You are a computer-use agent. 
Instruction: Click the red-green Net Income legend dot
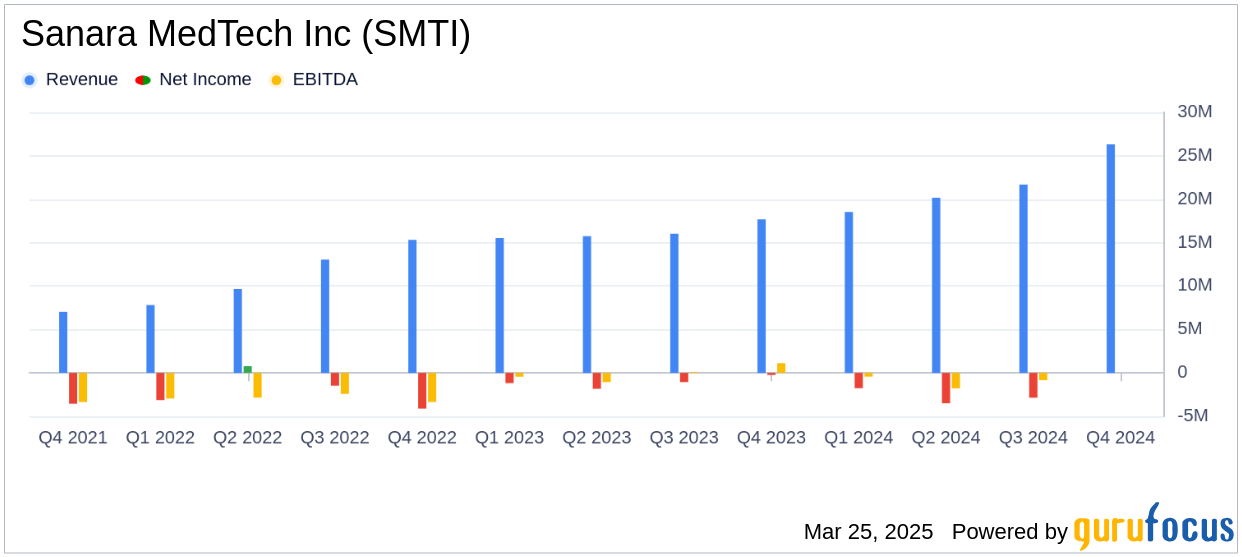click(x=142, y=80)
